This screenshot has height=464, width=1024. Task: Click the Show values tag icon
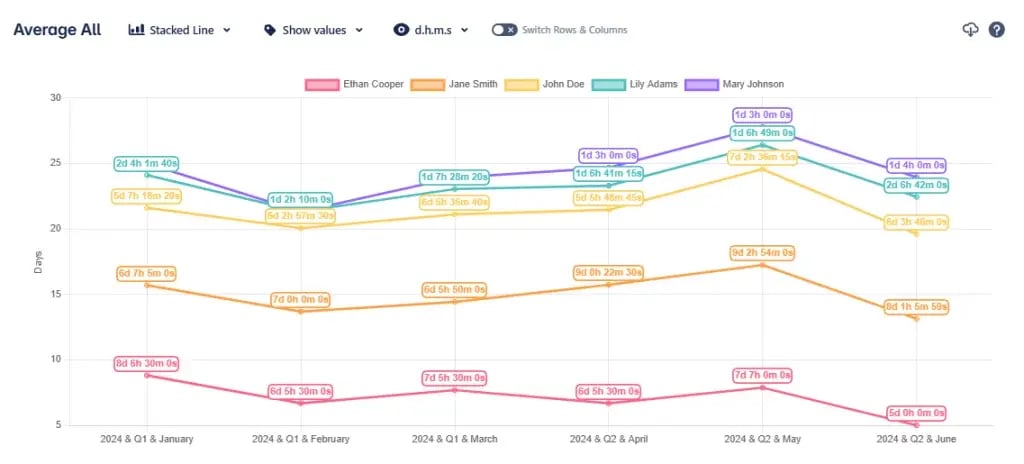click(270, 30)
